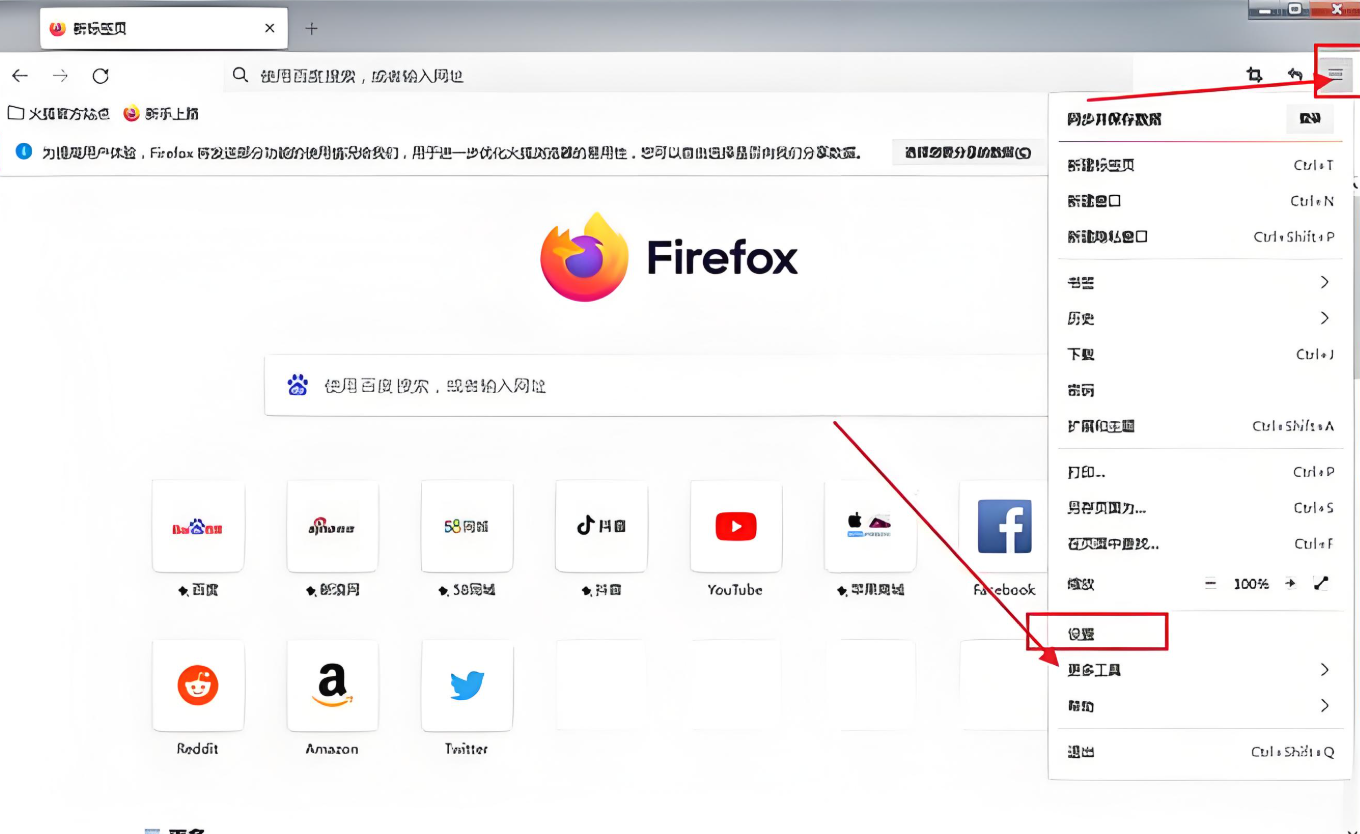Close the current Firefox tab
The height and width of the screenshot is (834, 1360).
coord(269,28)
